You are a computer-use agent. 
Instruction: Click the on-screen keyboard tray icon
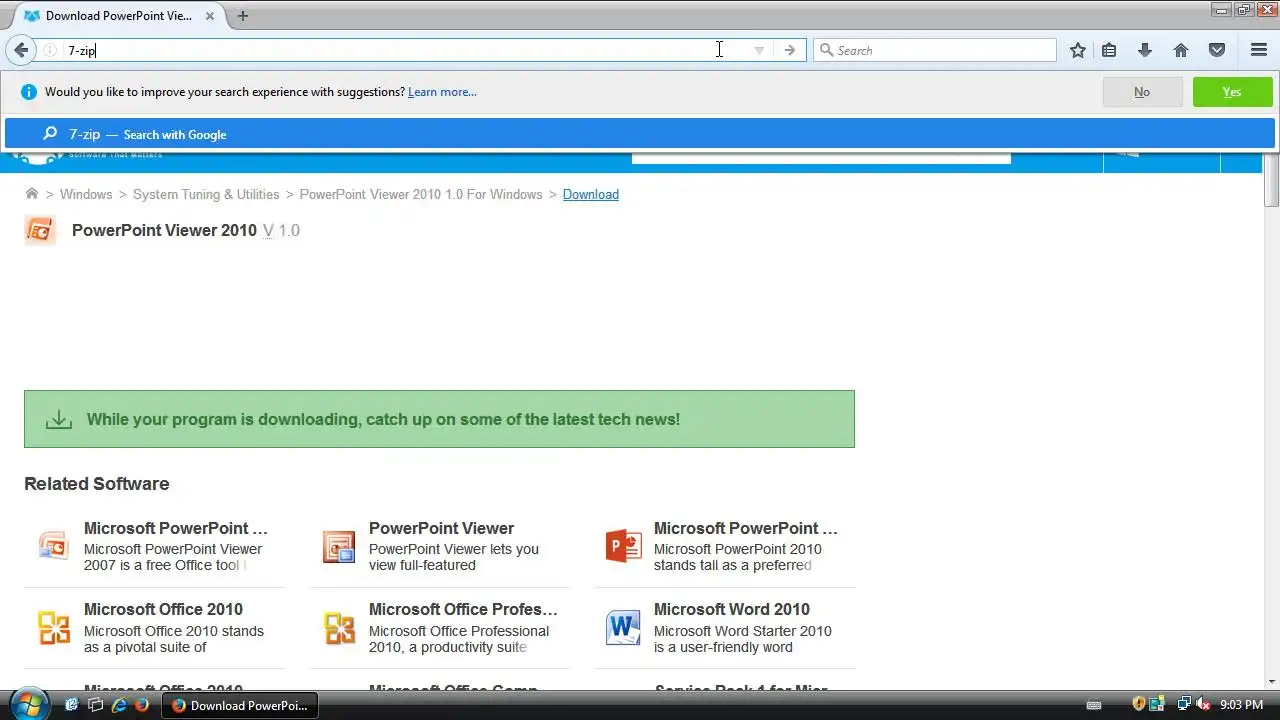1094,705
